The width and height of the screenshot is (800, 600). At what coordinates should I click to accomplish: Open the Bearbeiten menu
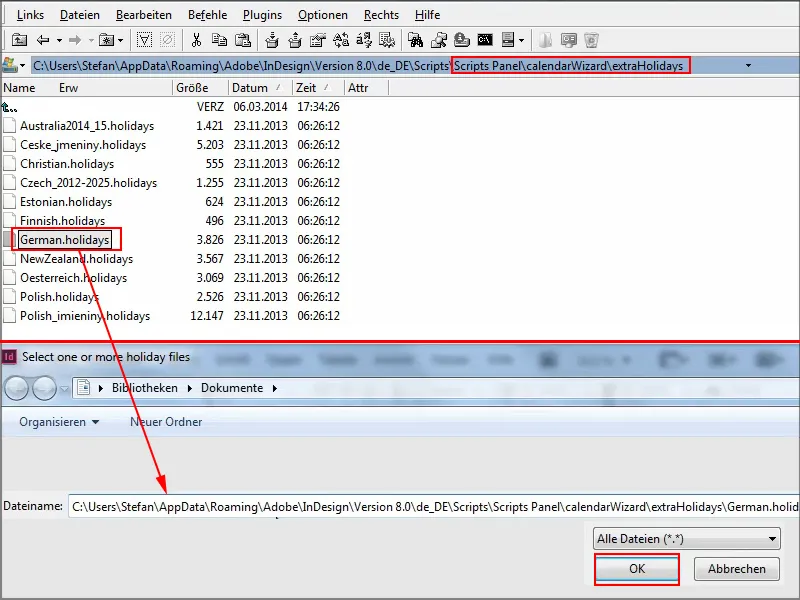pos(144,15)
